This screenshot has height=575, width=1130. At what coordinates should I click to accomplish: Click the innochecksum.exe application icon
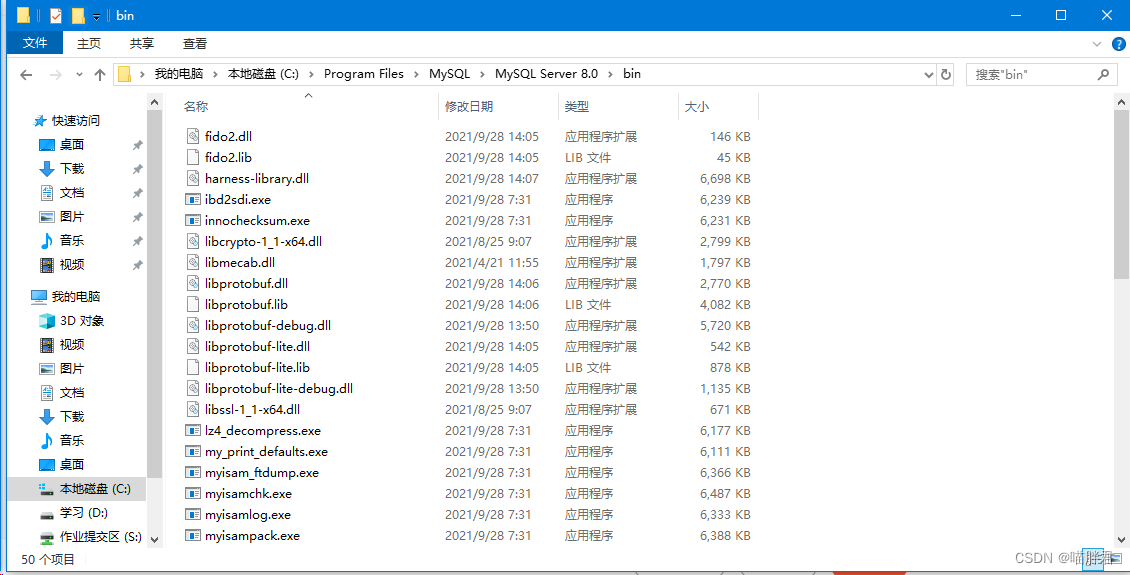pyautogui.click(x=192, y=220)
